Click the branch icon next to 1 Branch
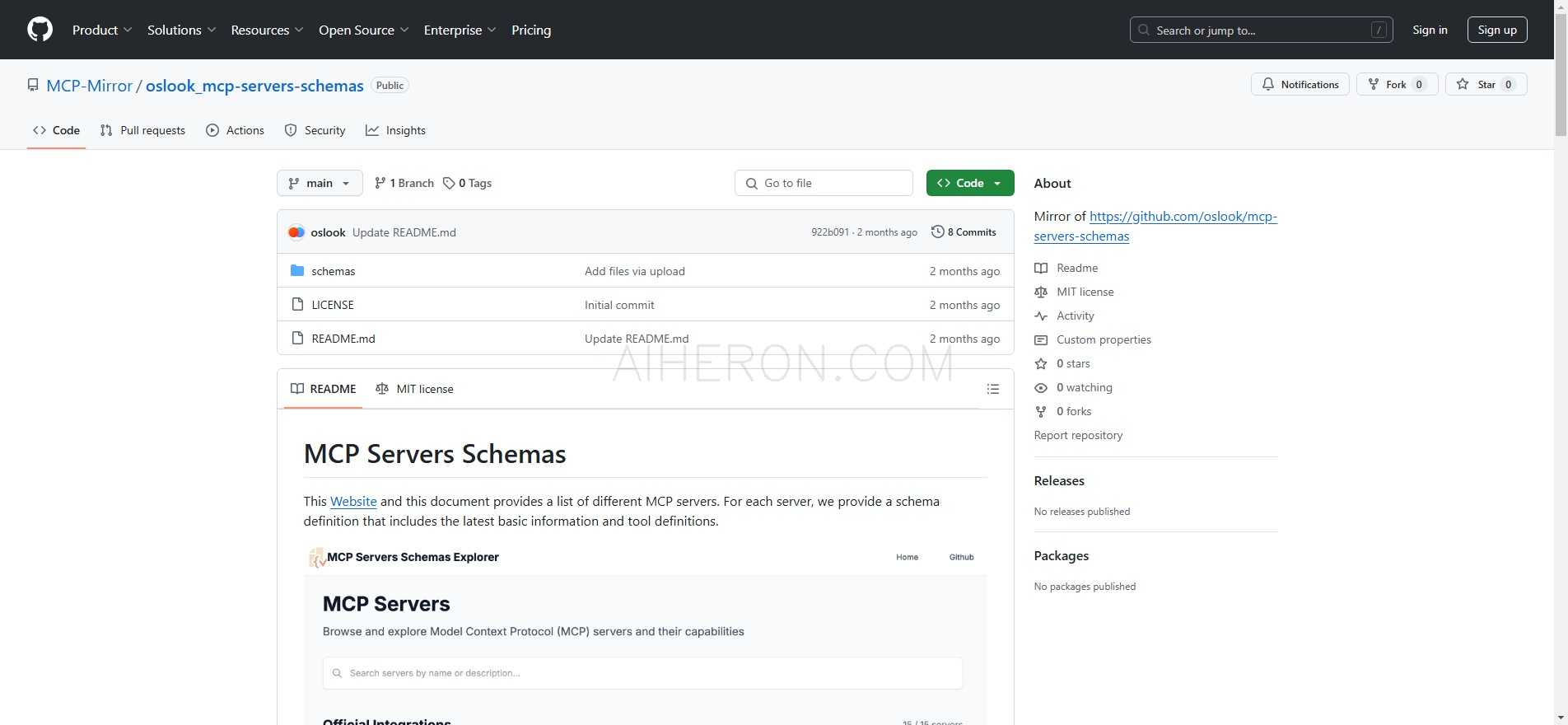 380,183
